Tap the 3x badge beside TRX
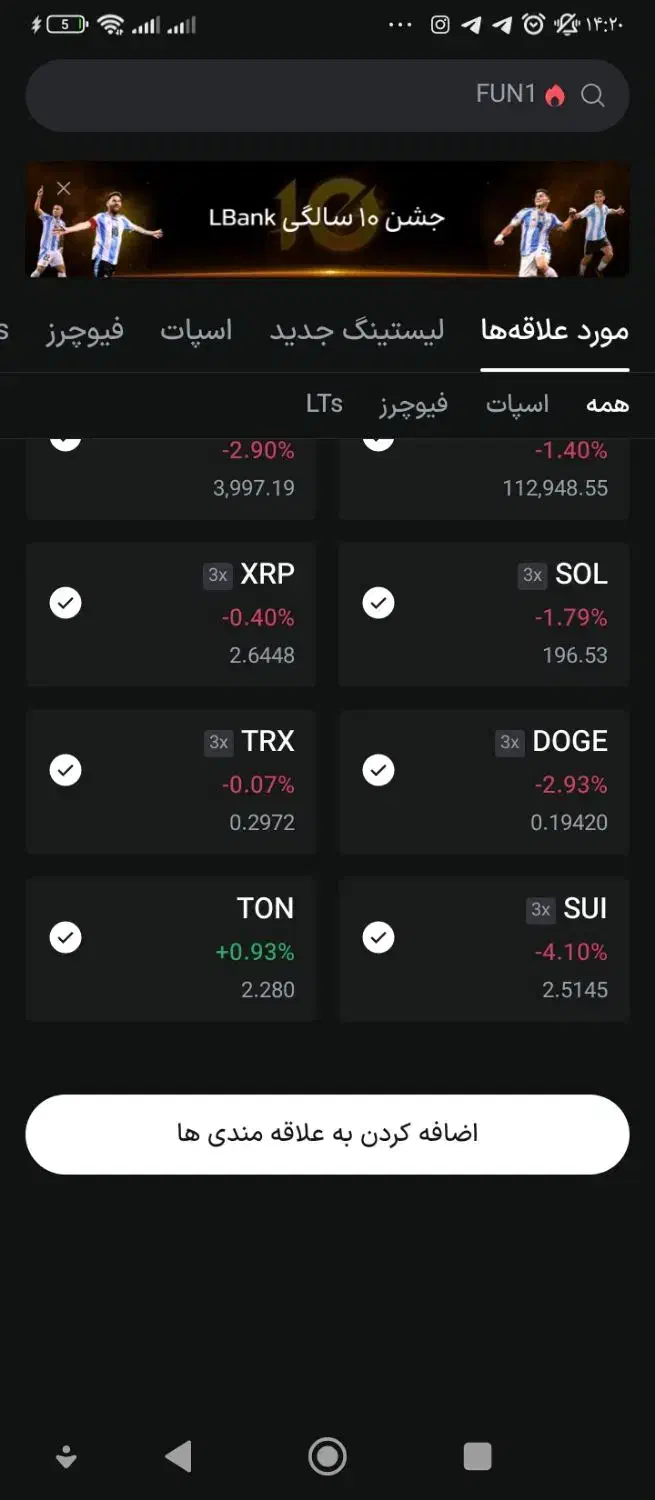 tap(218, 742)
